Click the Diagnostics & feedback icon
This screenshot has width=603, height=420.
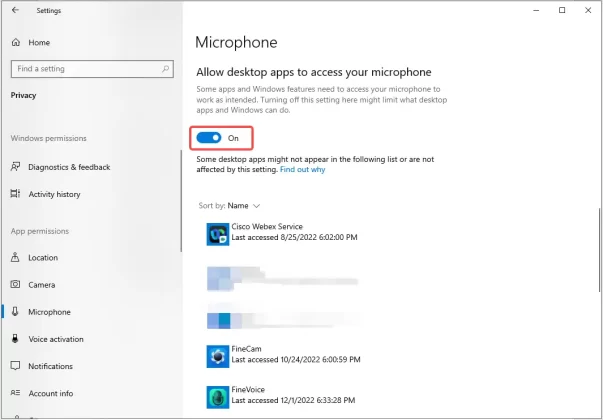[x=15, y=167]
